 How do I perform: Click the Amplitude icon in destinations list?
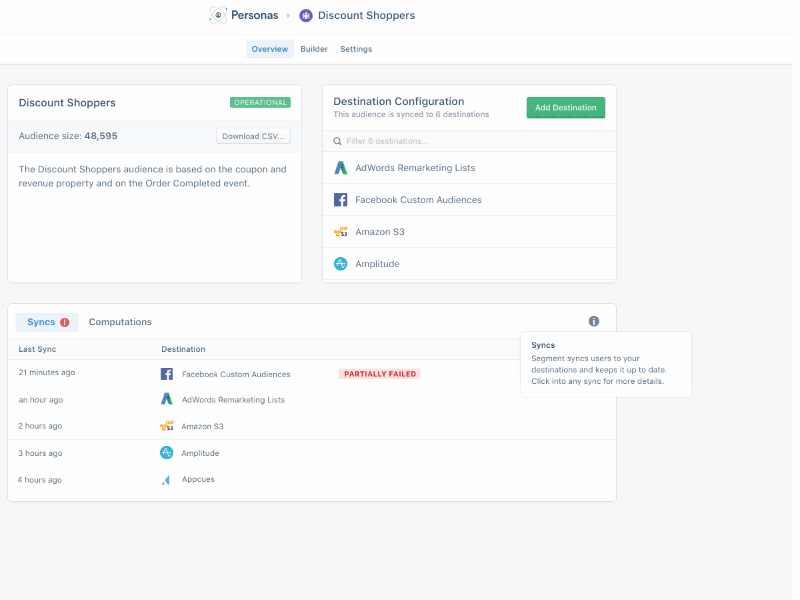click(341, 264)
